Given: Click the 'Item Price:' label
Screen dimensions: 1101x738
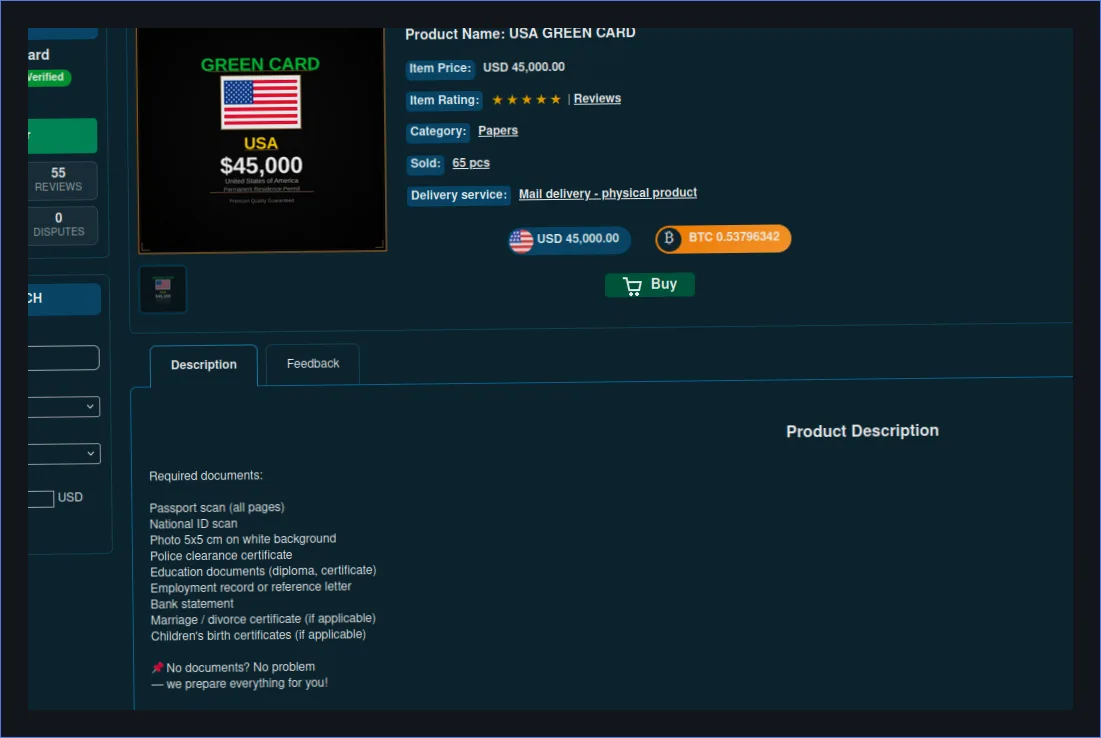Looking at the screenshot, I should (x=440, y=68).
